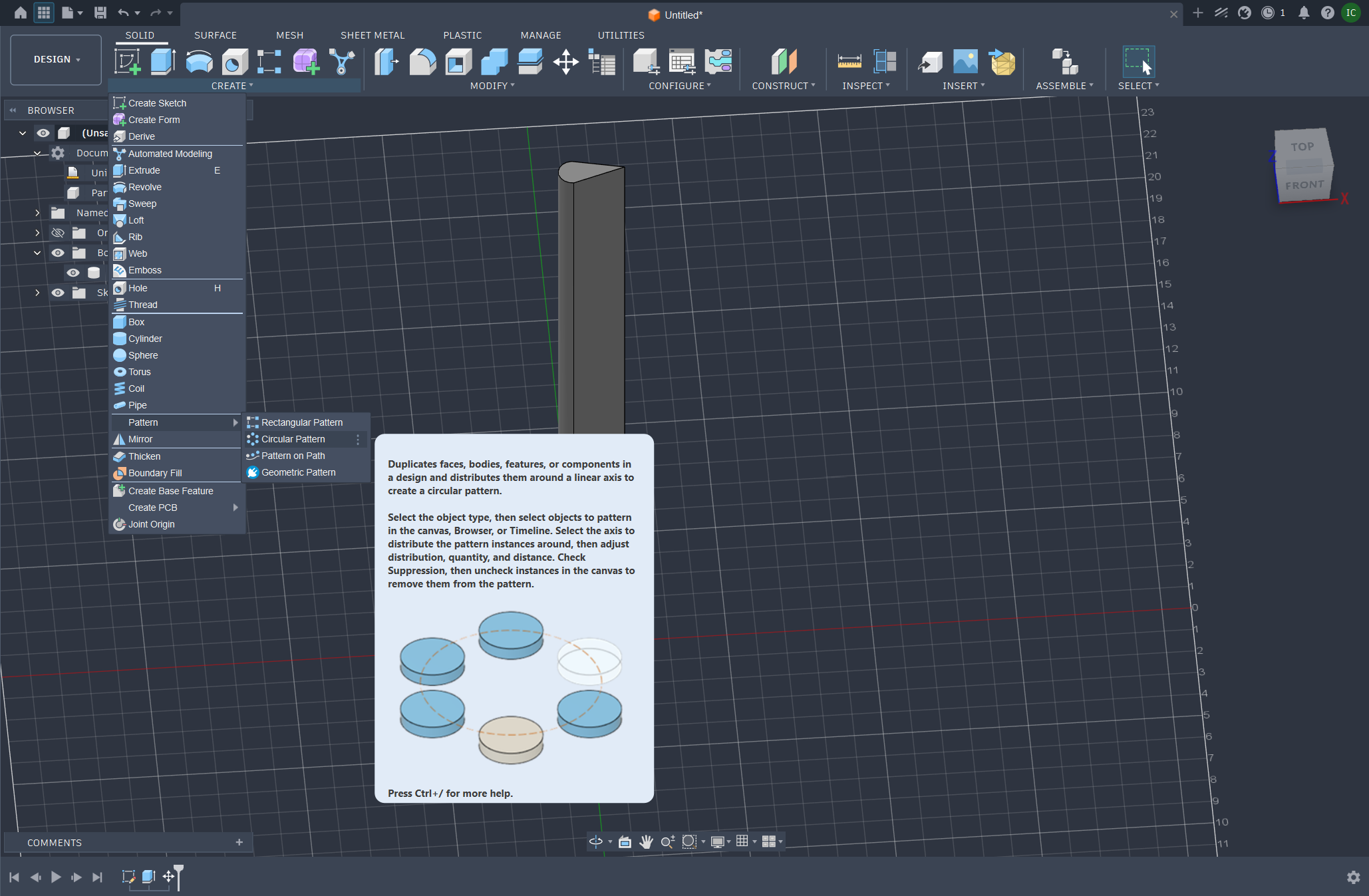The width and height of the screenshot is (1369, 896).
Task: Click the Insert Canvas image icon
Action: (966, 61)
